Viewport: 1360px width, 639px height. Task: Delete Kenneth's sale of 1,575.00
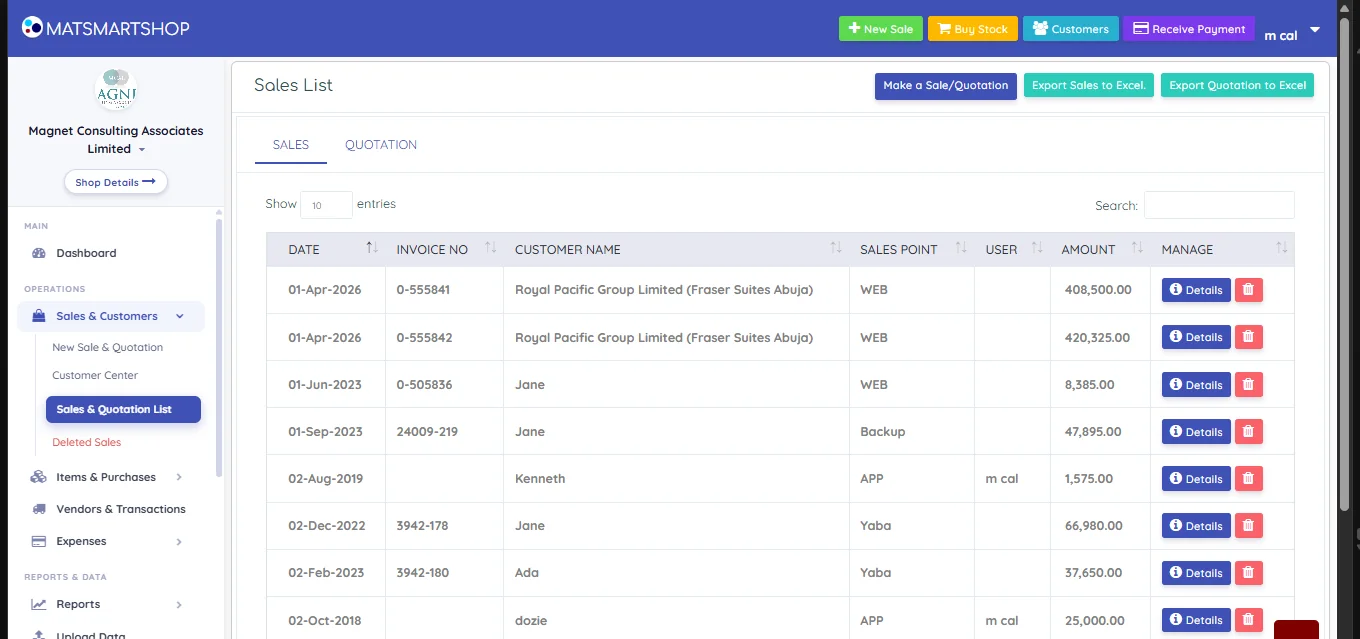(x=1248, y=478)
